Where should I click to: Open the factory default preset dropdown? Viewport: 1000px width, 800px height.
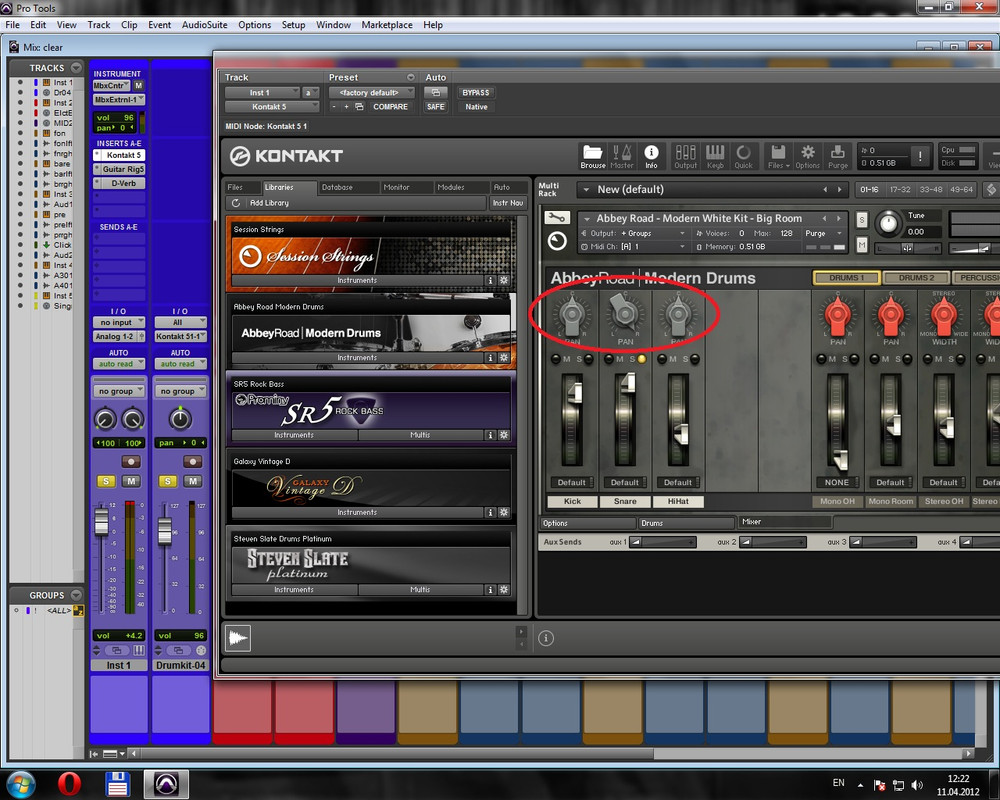[372, 93]
